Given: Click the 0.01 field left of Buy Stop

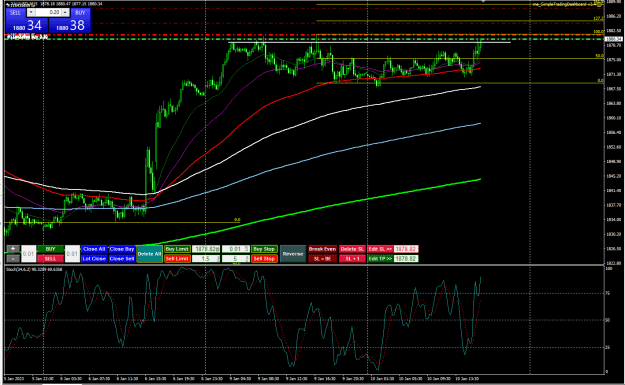Looking at the screenshot, I should pyautogui.click(x=236, y=249).
